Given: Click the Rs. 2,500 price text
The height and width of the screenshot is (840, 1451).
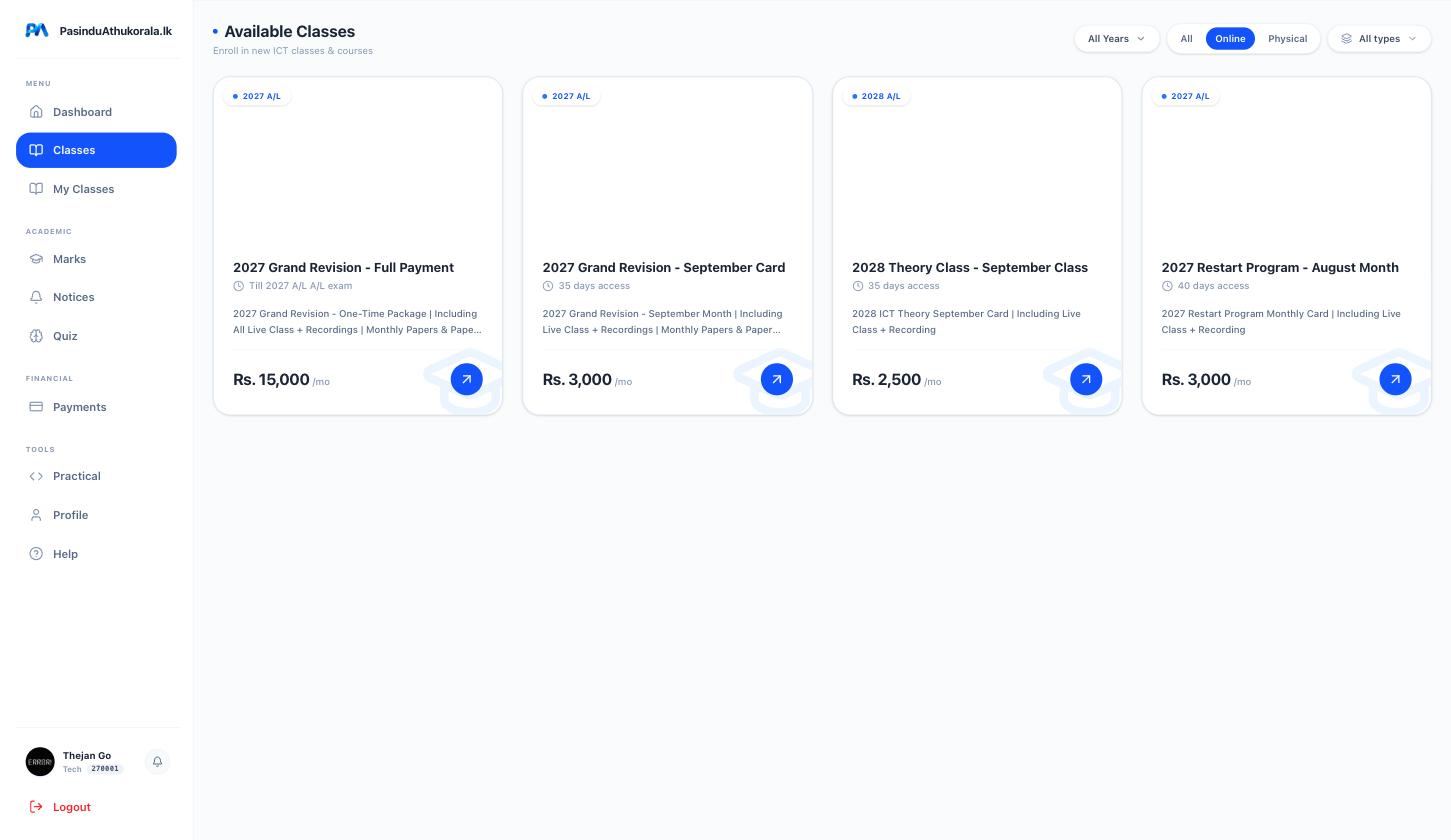Looking at the screenshot, I should [886, 380].
